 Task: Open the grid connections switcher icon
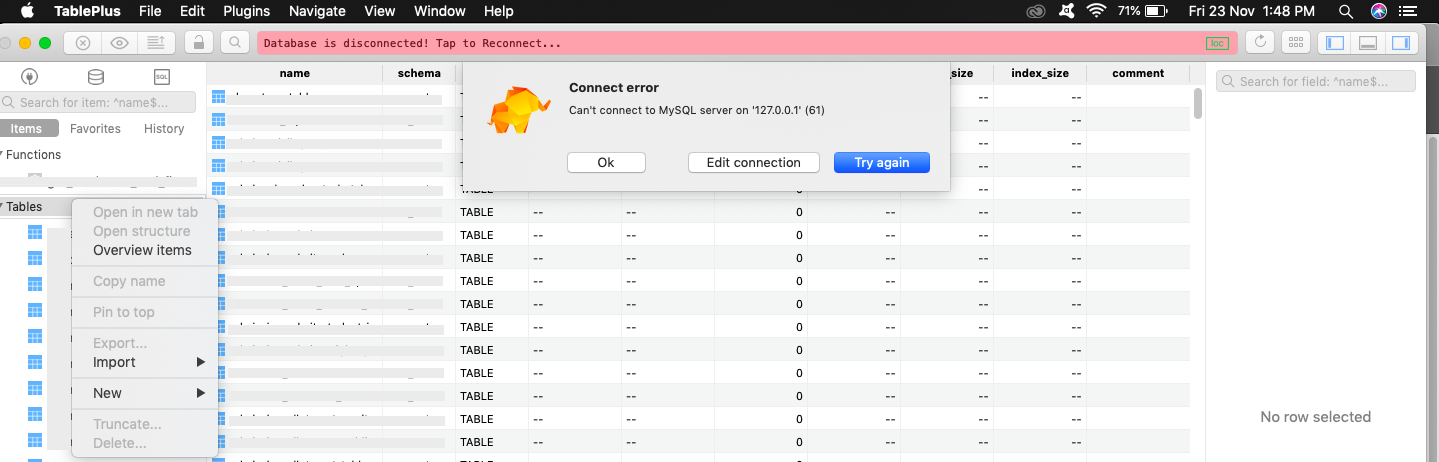coord(1297,43)
